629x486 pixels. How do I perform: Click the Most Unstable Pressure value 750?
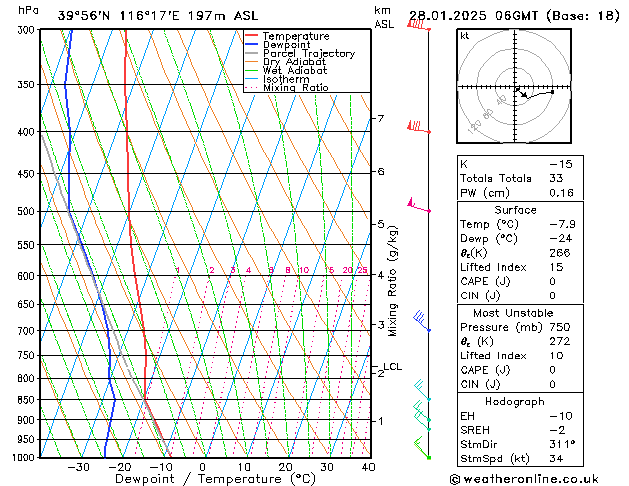(x=560, y=327)
